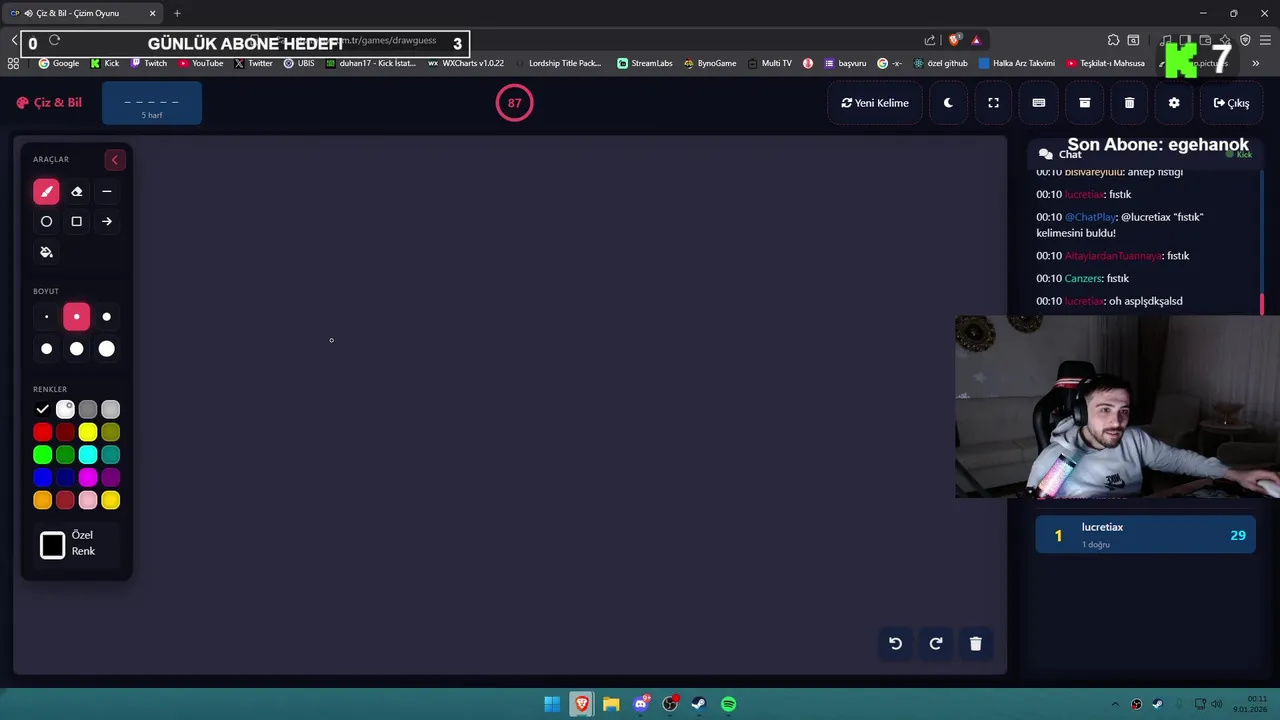
Task: Show hidden system tray icons
Action: click(1115, 704)
